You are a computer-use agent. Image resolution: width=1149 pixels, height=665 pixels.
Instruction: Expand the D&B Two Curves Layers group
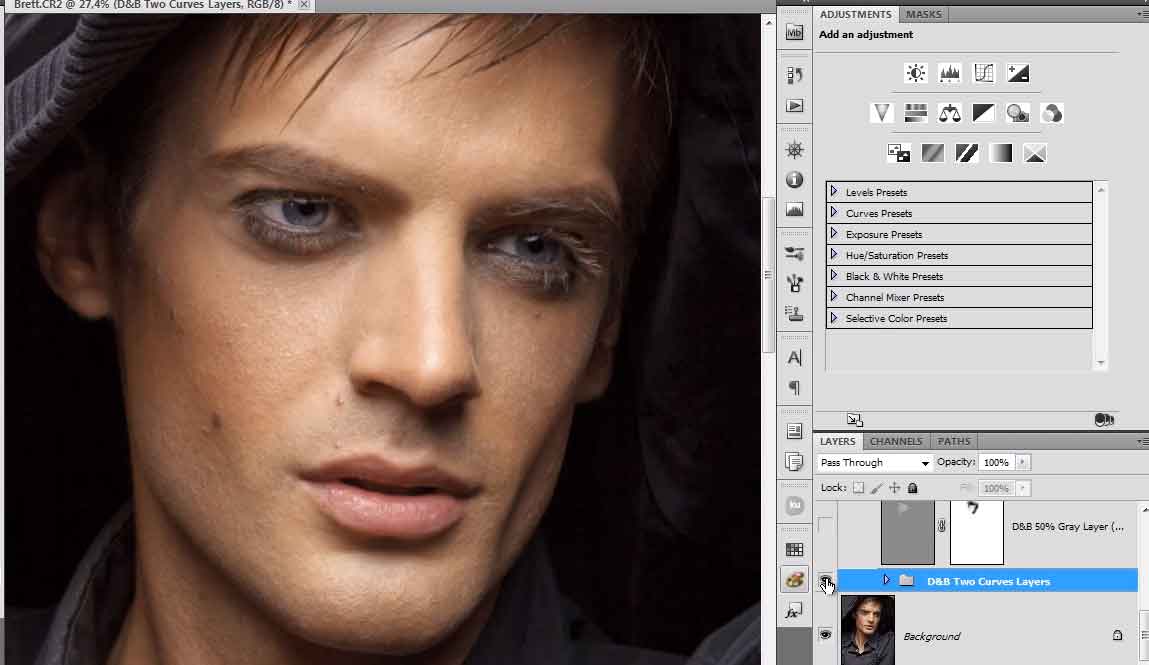[886, 580]
